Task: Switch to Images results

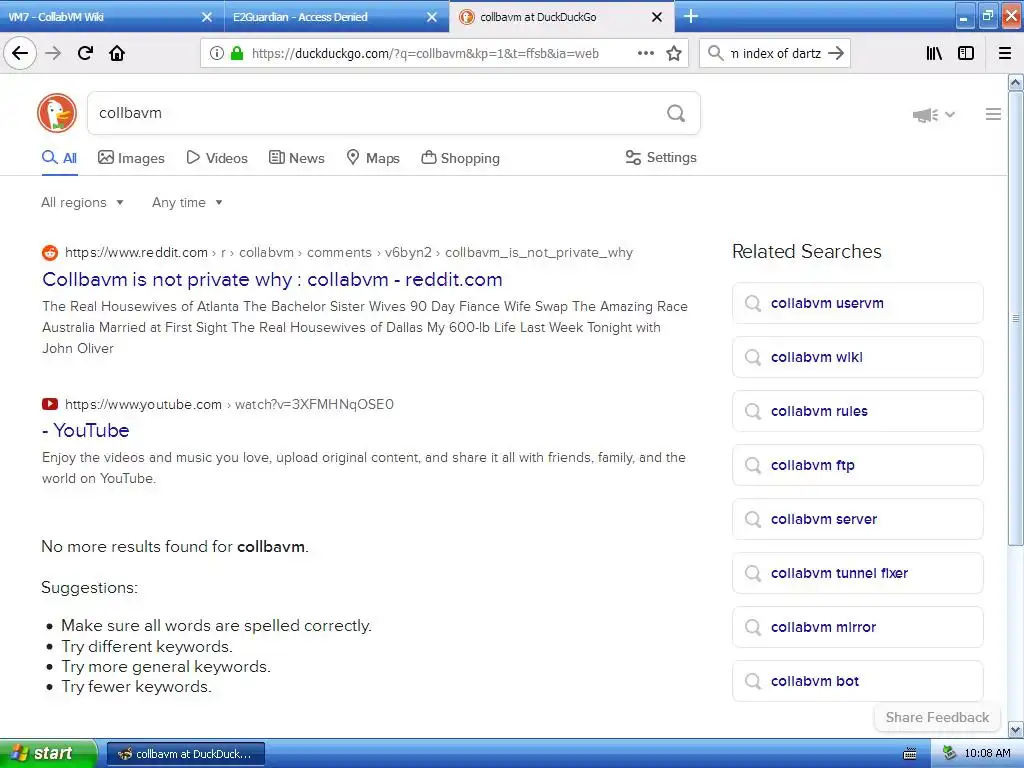Action: point(131,158)
